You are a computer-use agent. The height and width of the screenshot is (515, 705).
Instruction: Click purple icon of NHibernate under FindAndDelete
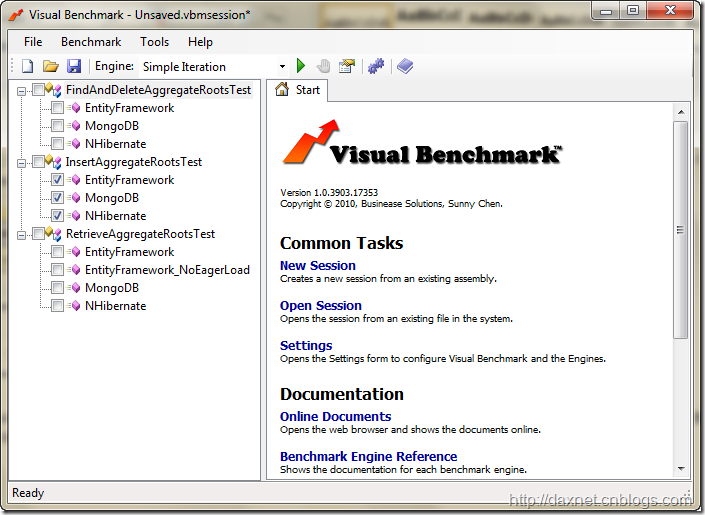point(74,144)
